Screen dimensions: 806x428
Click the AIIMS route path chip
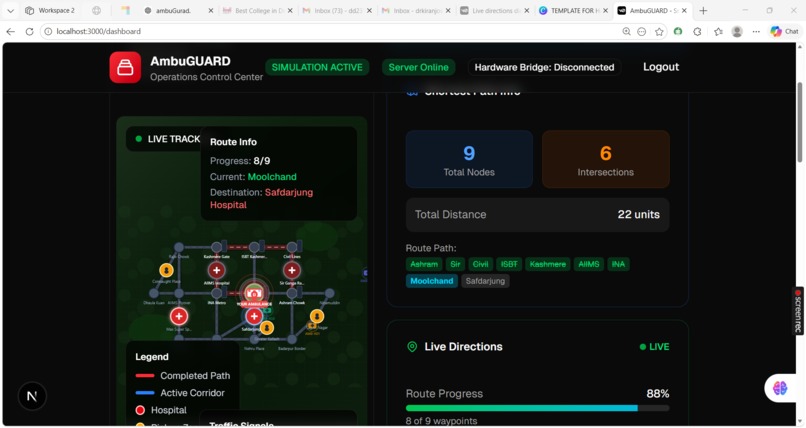[x=589, y=264]
